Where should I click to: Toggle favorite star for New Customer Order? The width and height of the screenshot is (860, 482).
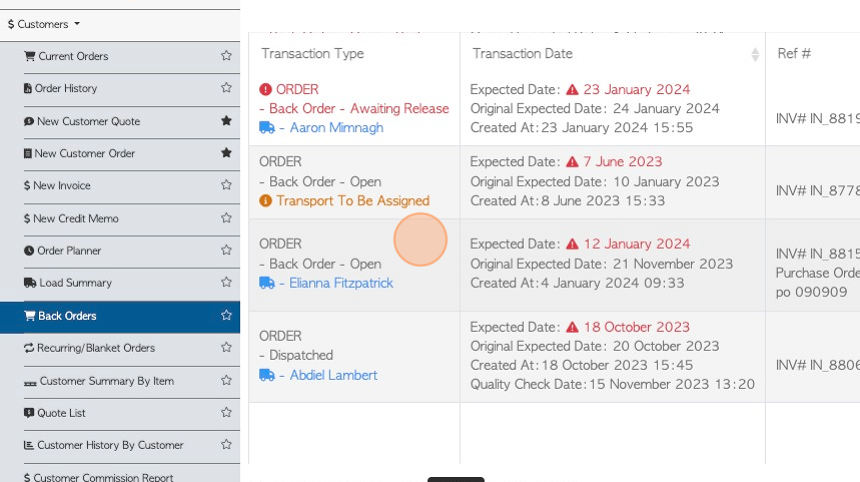tap(226, 153)
